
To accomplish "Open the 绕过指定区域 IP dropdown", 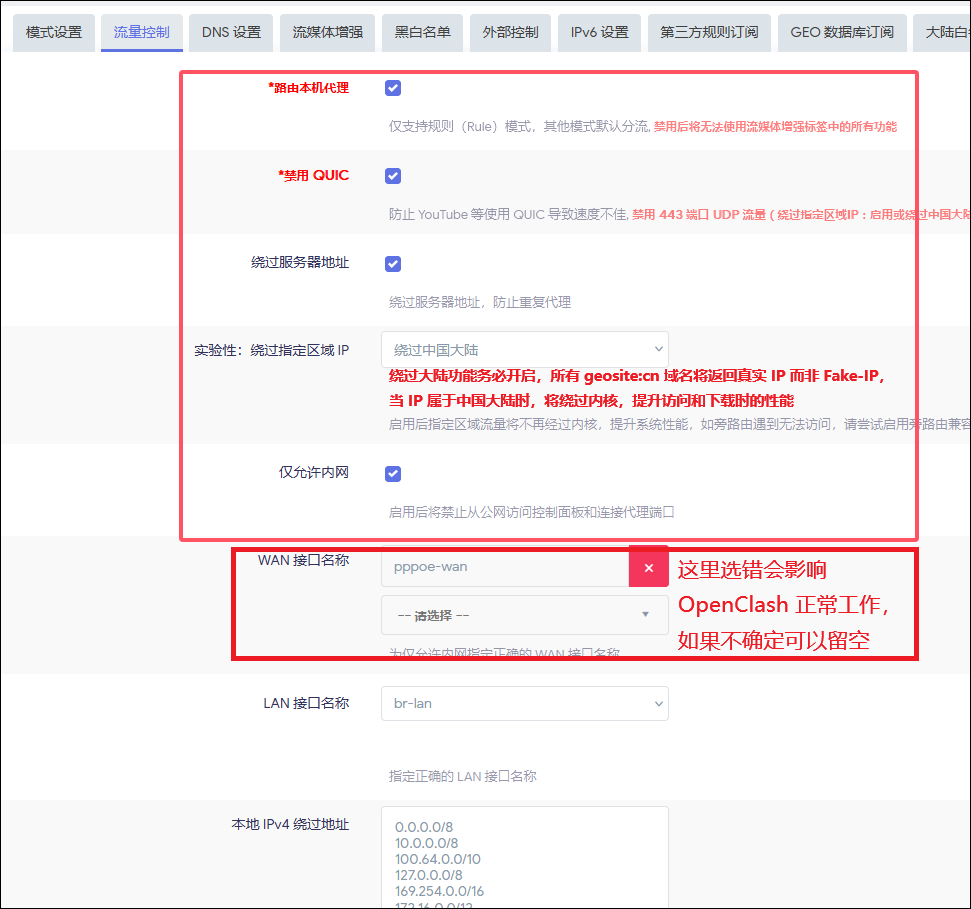I will pyautogui.click(x=525, y=350).
